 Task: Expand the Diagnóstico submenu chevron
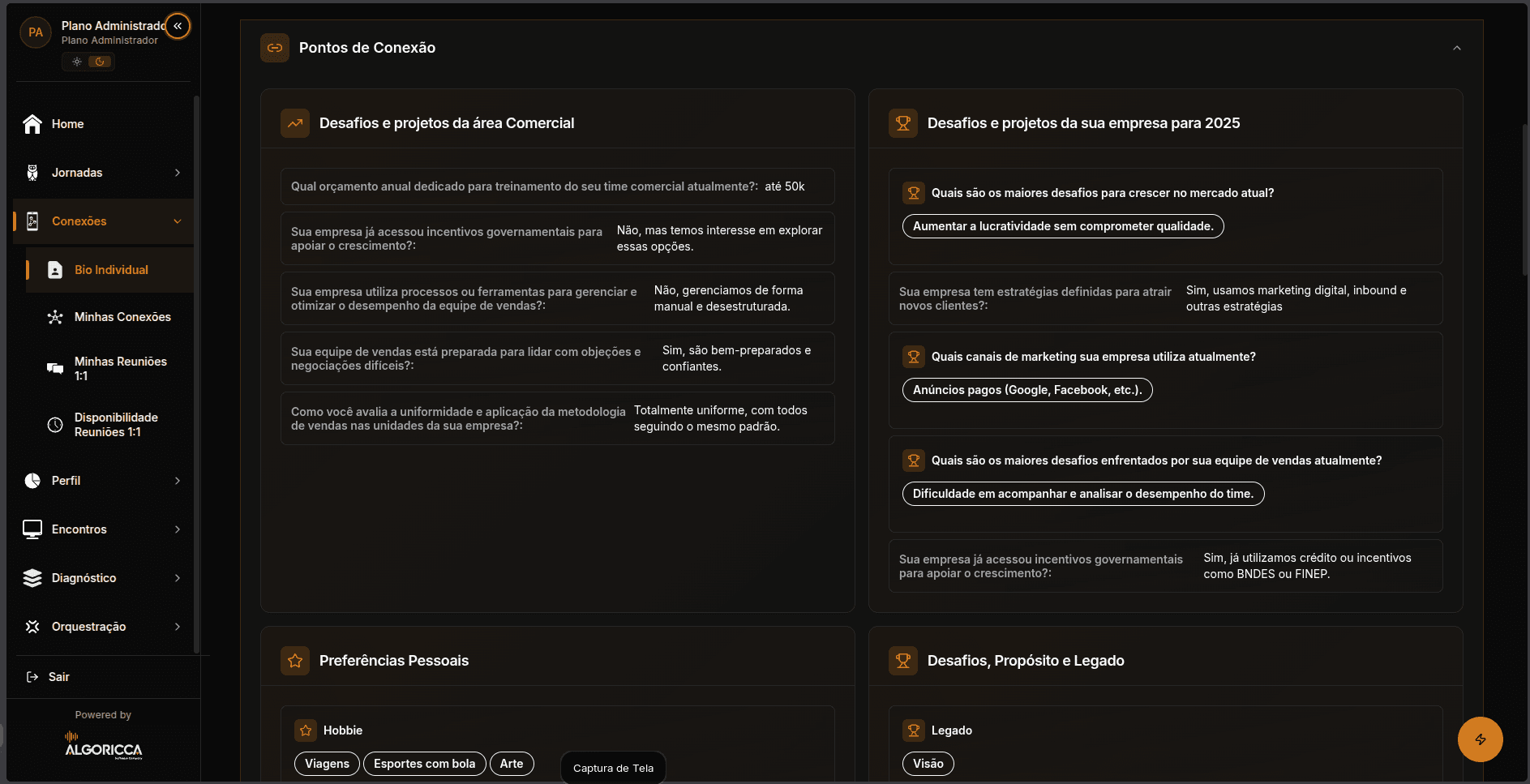(x=178, y=578)
